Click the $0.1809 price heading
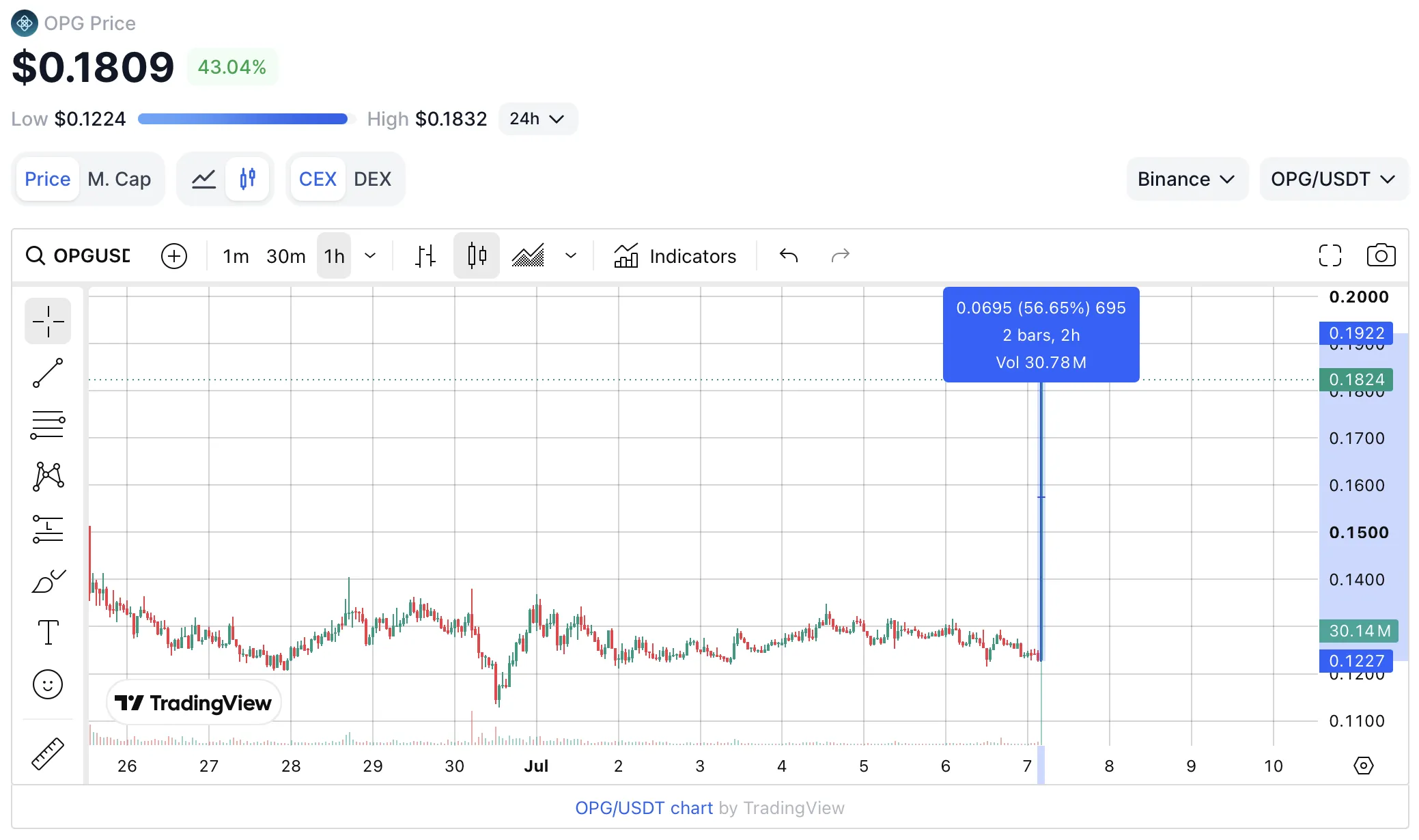 click(93, 67)
